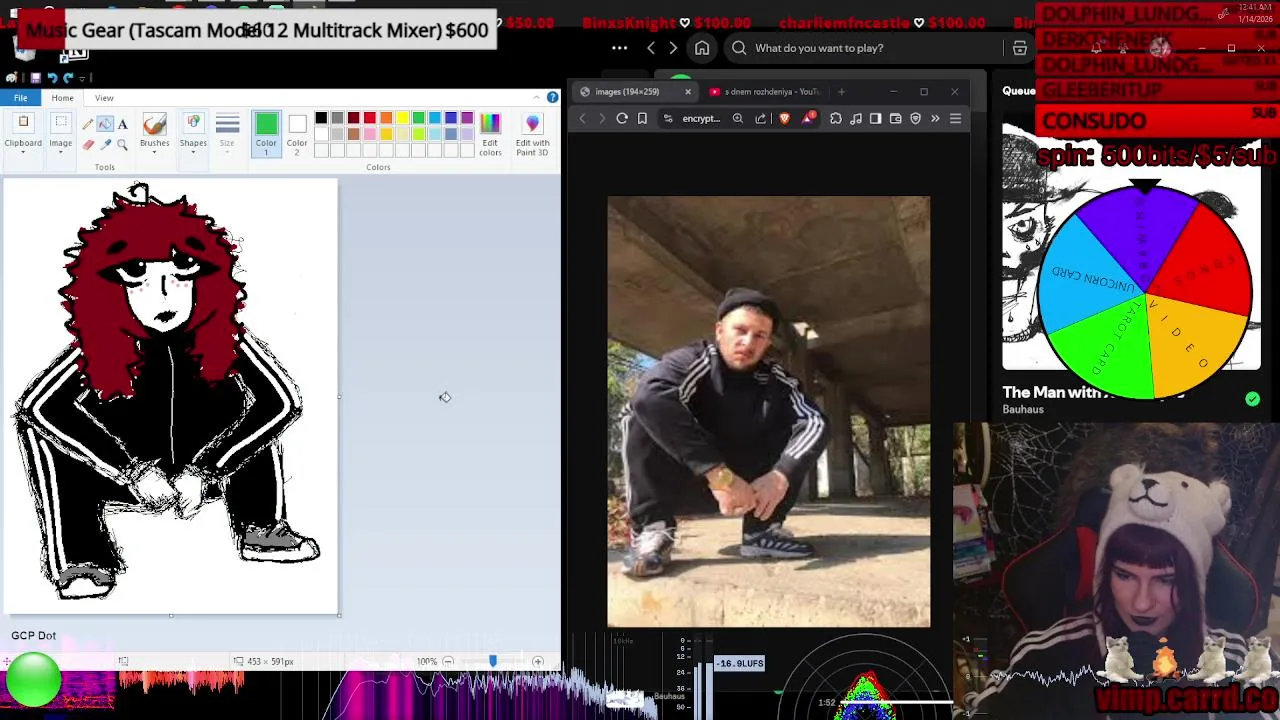Pick the red color swatch
This screenshot has width=1280, height=720.
click(370, 118)
